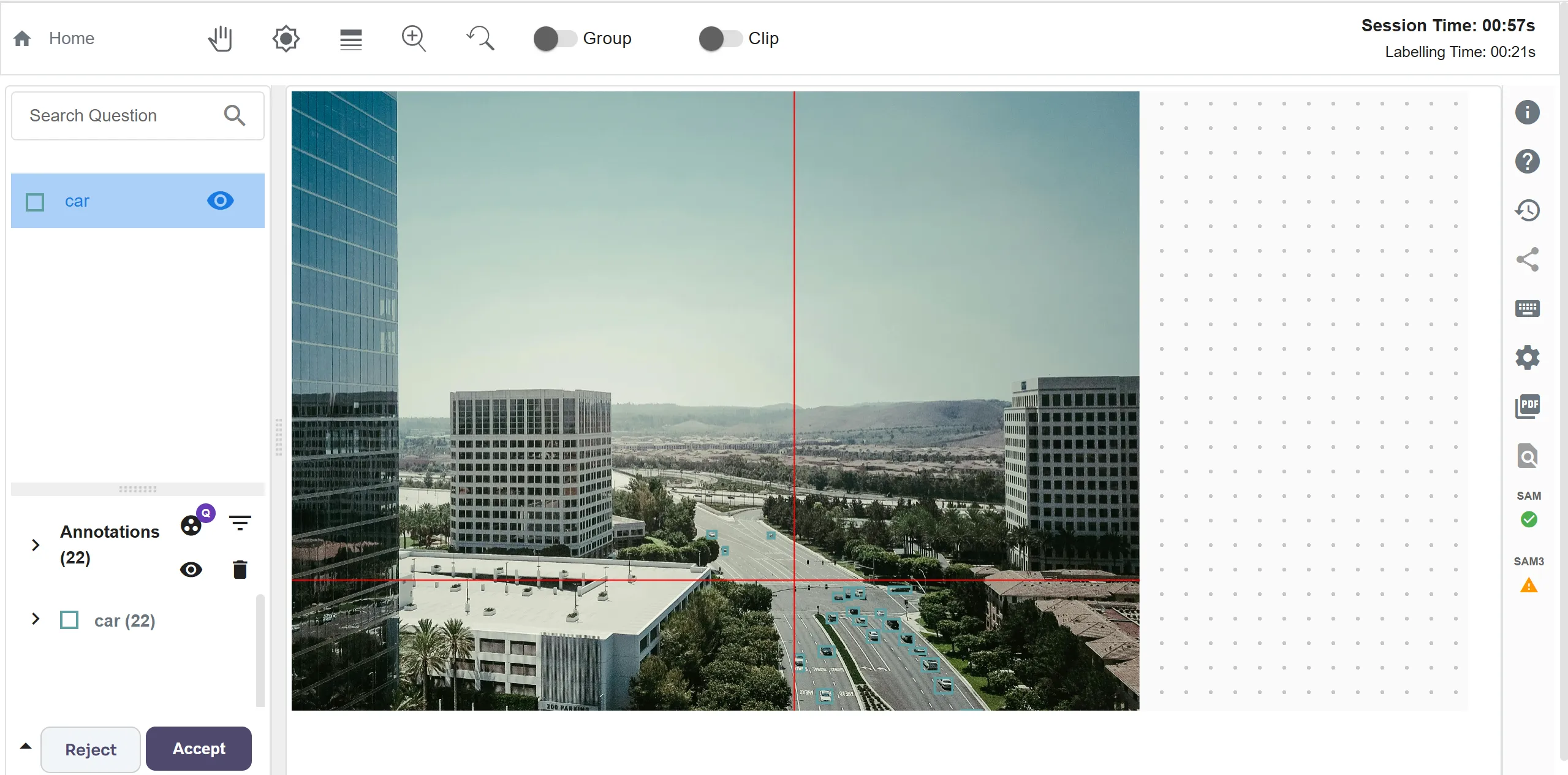1568x775 pixels.
Task: Click the undo zoom/reset view icon
Action: (480, 38)
